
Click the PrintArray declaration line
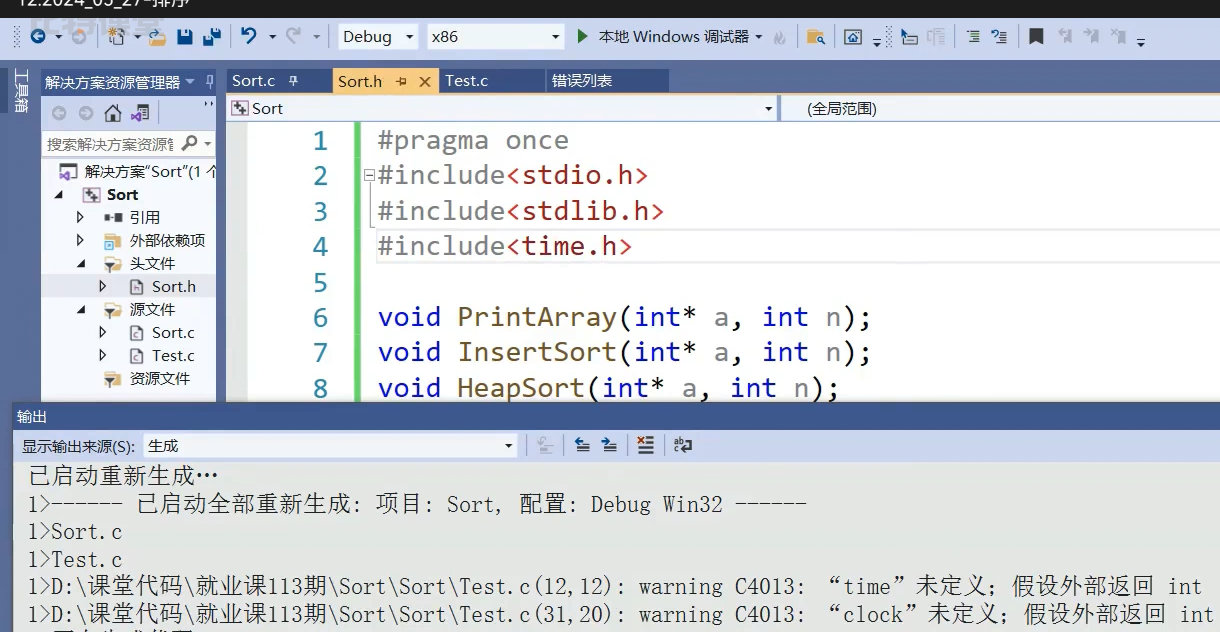(x=625, y=317)
